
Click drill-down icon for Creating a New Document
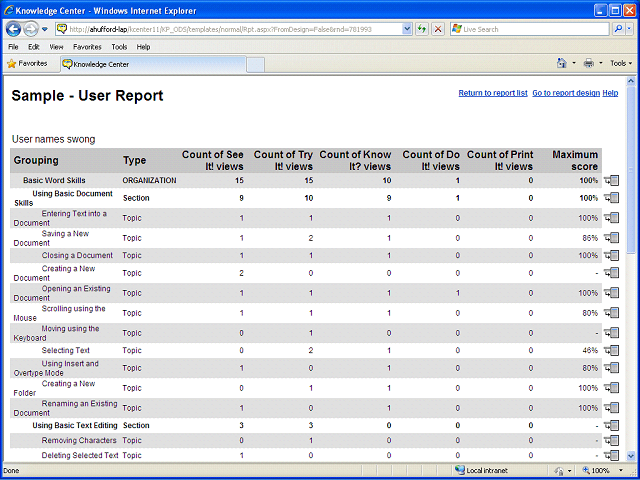click(x=611, y=273)
